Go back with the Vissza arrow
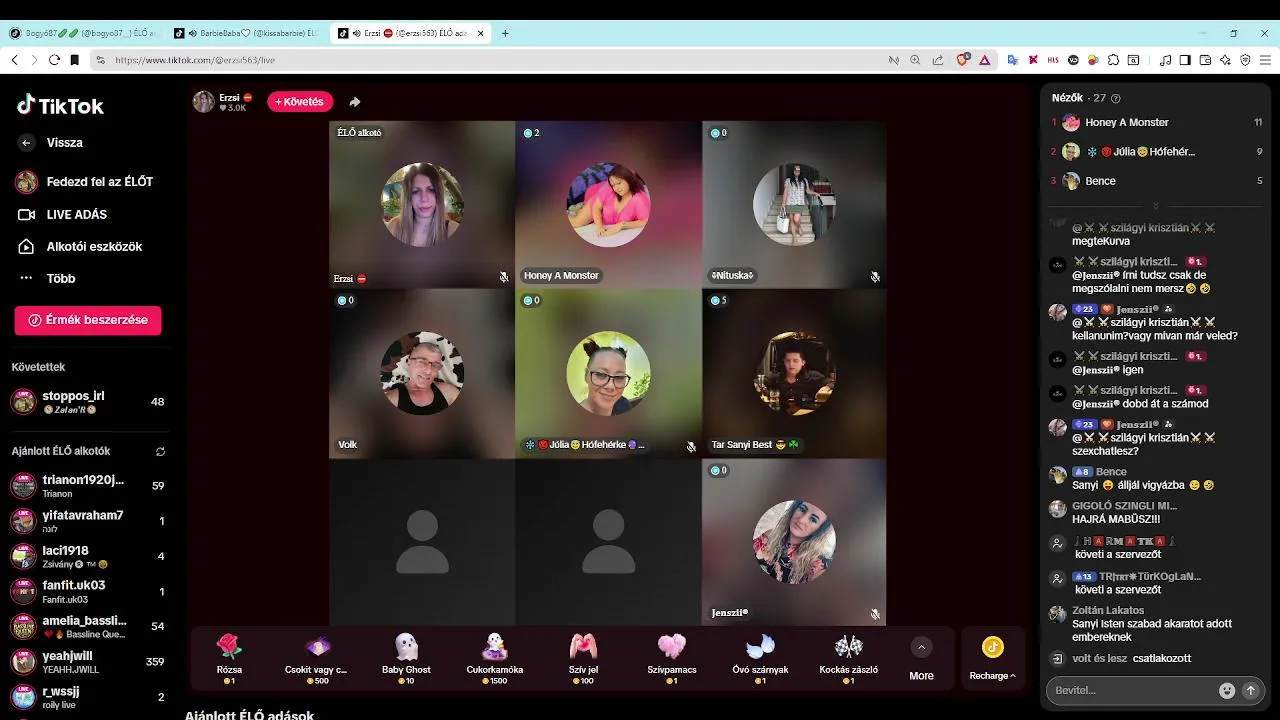Viewport: 1280px width, 720px height. [x=26, y=143]
